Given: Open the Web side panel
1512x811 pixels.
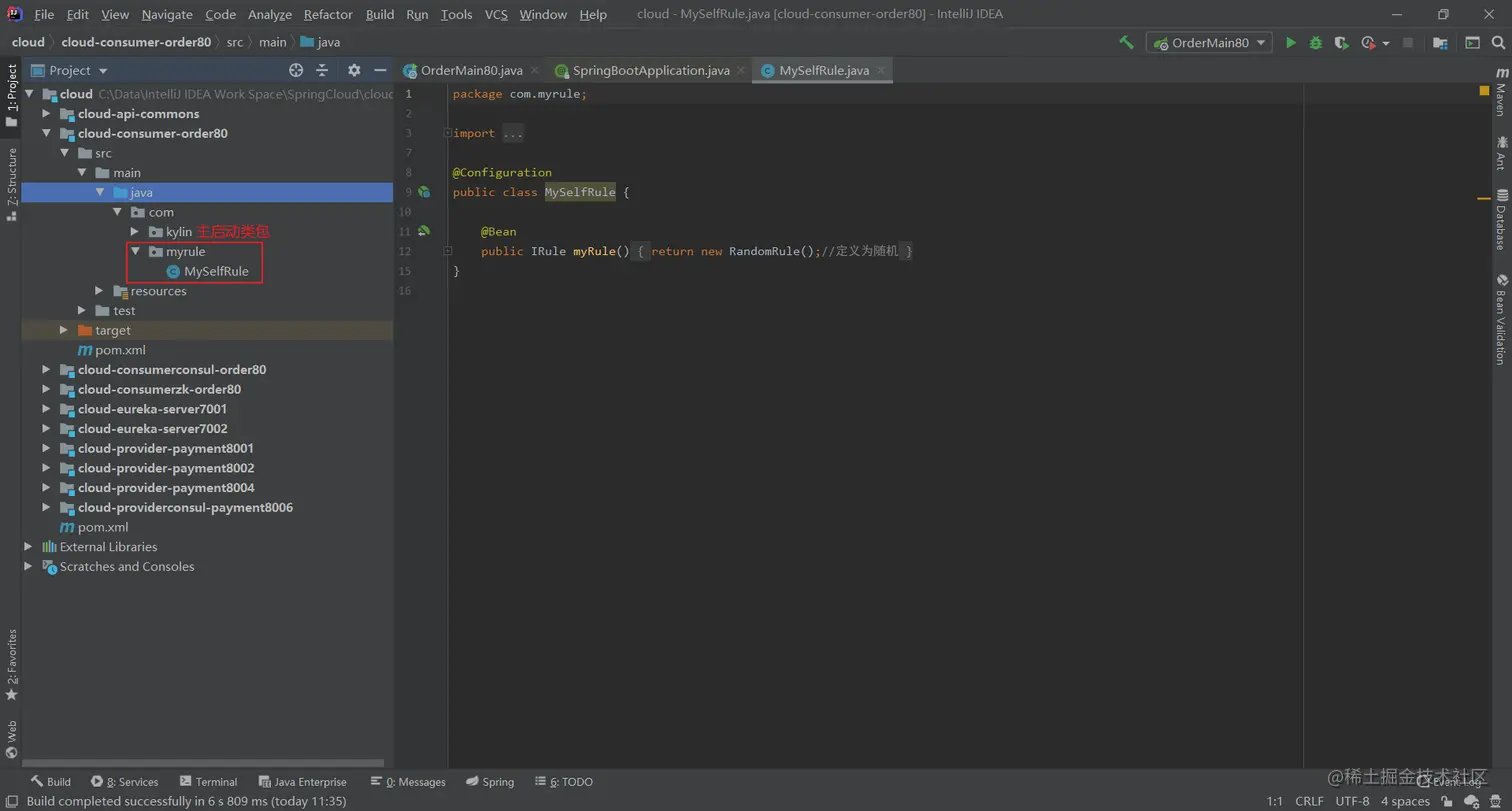Looking at the screenshot, I should (11, 740).
